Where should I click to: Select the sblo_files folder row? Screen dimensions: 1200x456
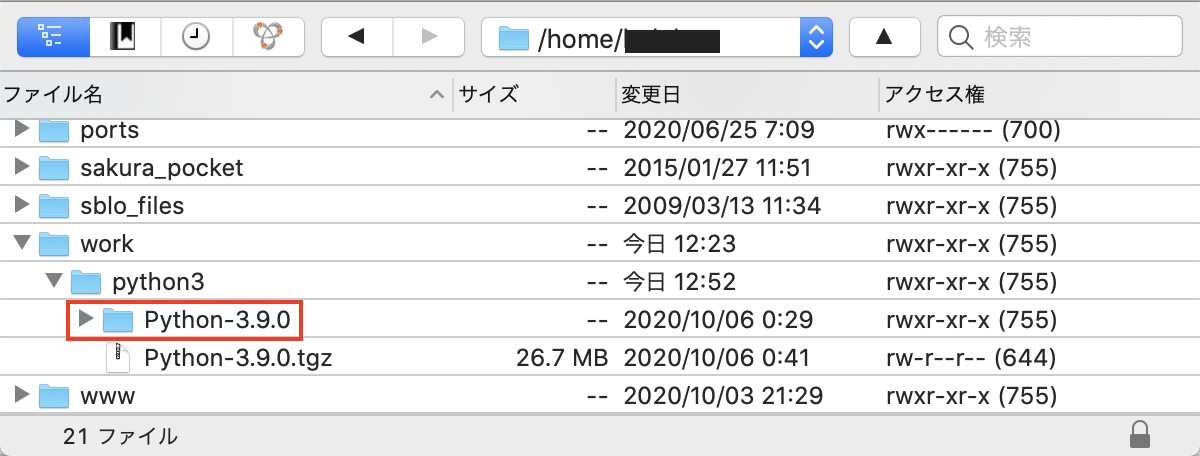tap(600, 205)
